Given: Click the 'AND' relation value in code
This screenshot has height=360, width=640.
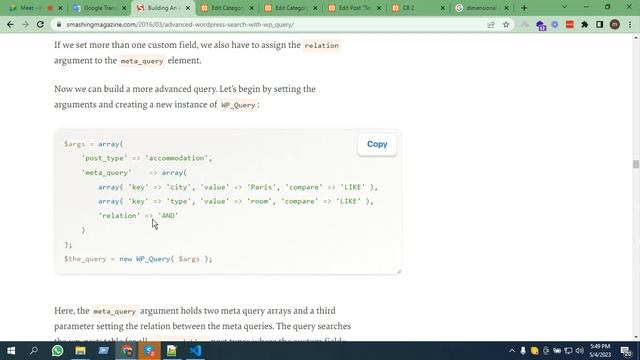Looking at the screenshot, I should tap(168, 216).
